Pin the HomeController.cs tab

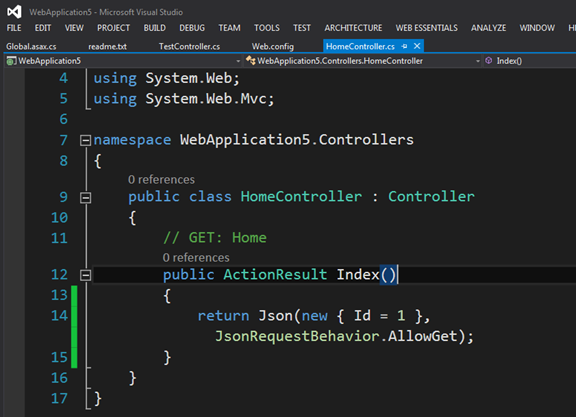point(404,46)
